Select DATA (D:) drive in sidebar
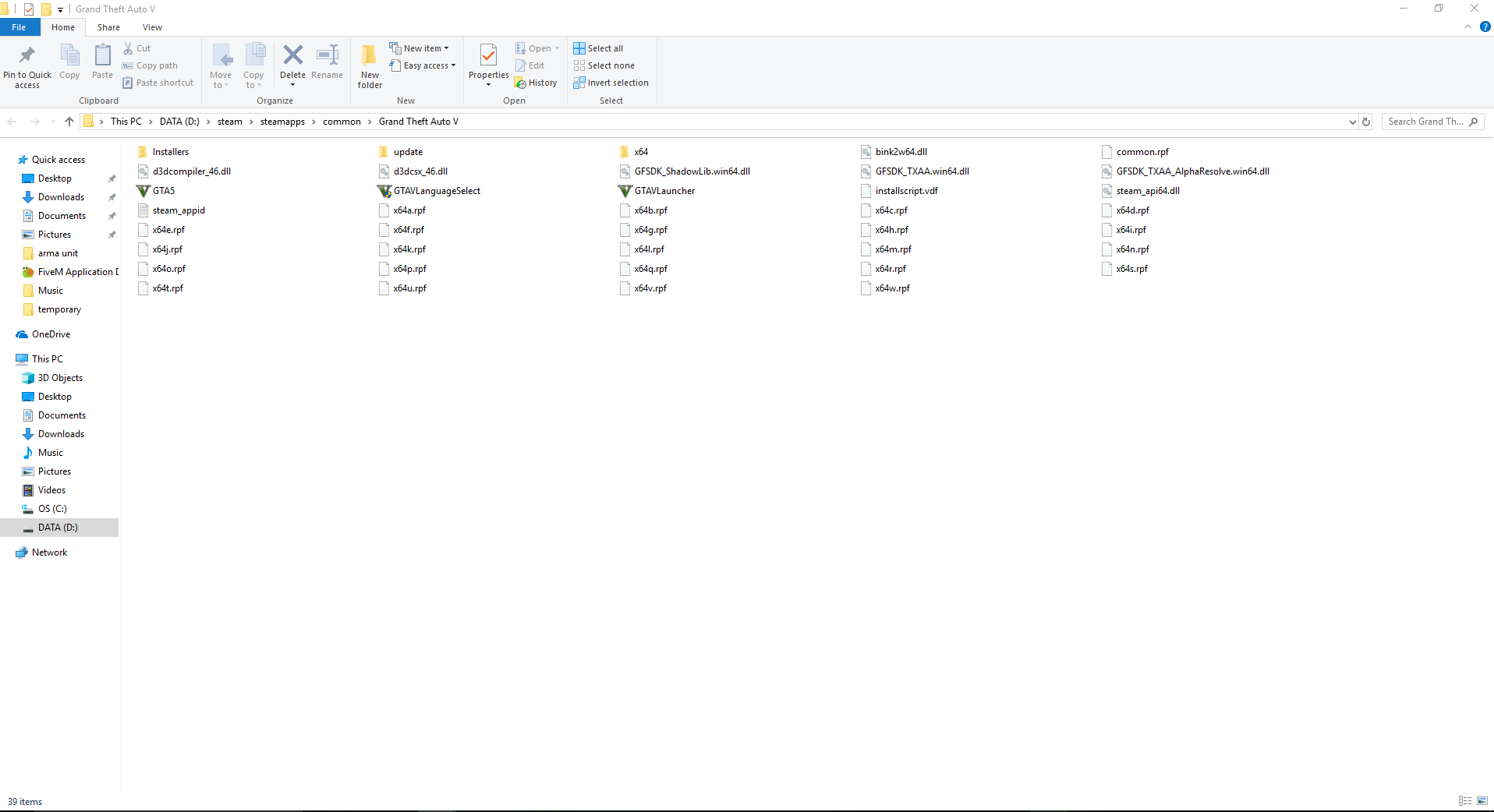The image size is (1494, 812). point(58,528)
